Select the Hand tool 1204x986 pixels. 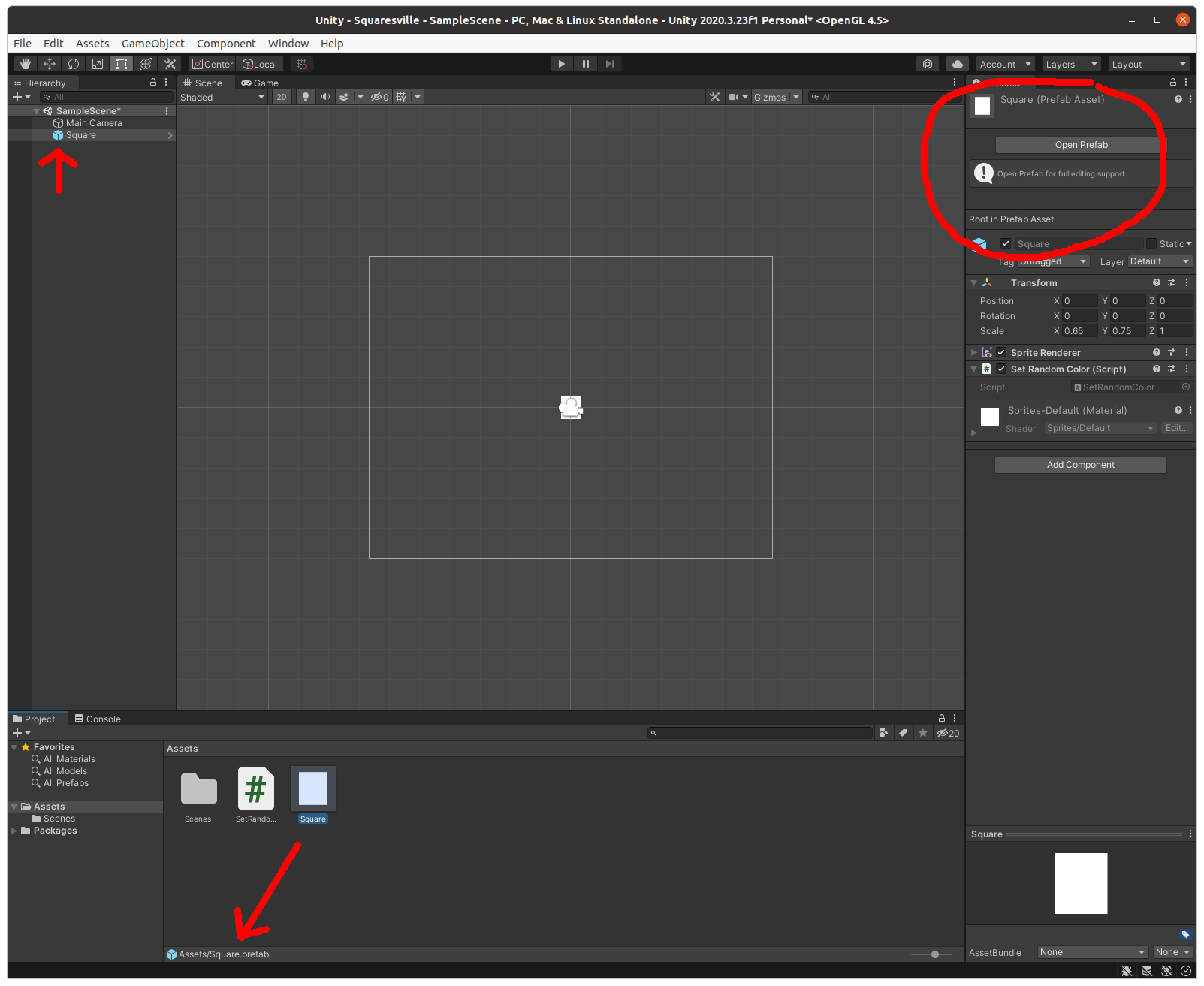[25, 64]
